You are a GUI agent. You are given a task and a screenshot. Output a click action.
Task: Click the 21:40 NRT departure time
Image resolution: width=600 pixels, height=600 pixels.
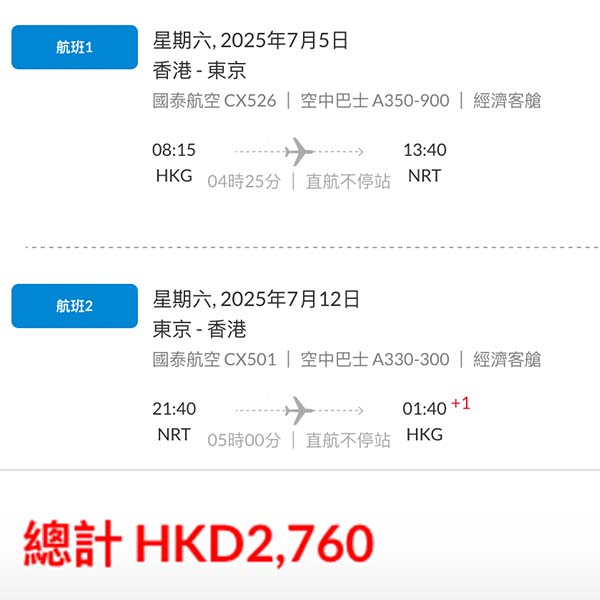tap(174, 421)
